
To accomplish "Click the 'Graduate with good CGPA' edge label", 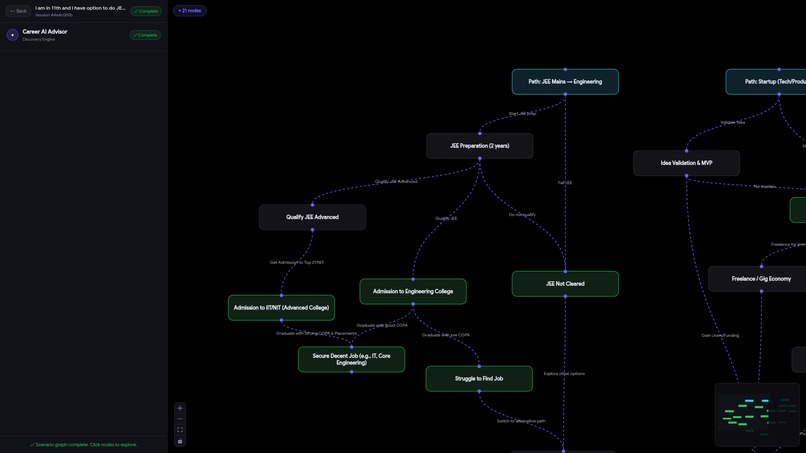I will (382, 325).
